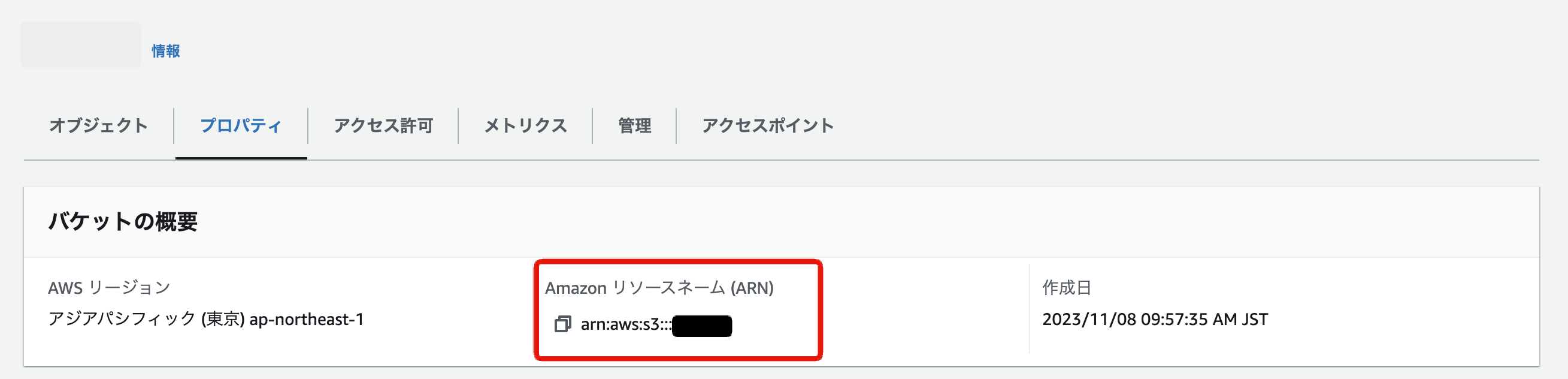
Task: Open the アクセスポイント tab
Action: 768,125
